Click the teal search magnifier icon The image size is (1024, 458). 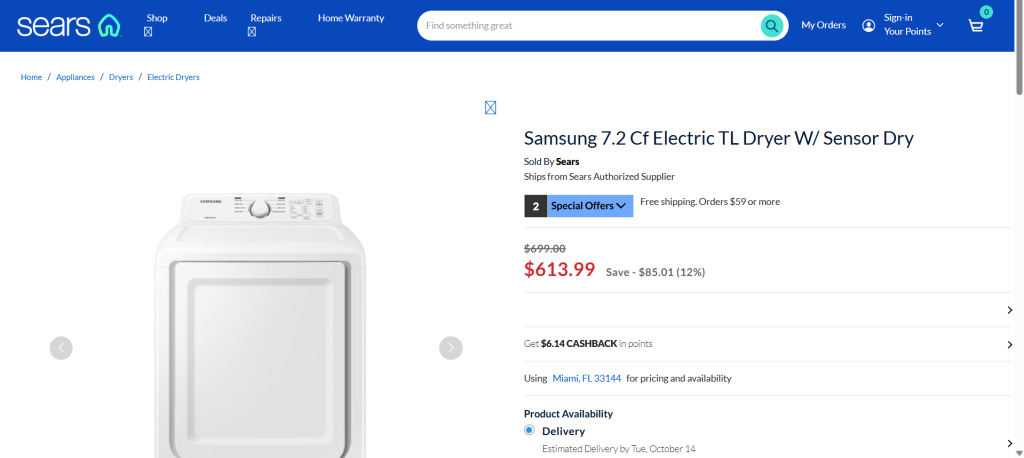pos(771,25)
